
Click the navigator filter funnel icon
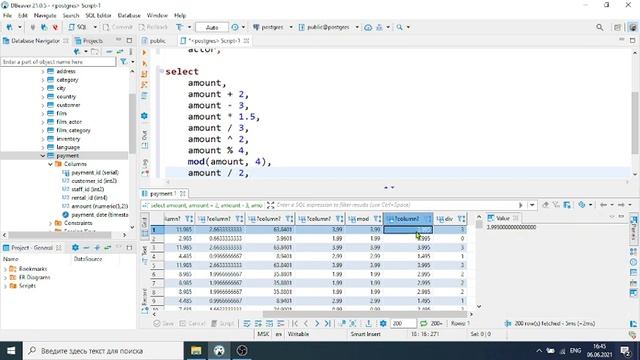tap(123, 62)
